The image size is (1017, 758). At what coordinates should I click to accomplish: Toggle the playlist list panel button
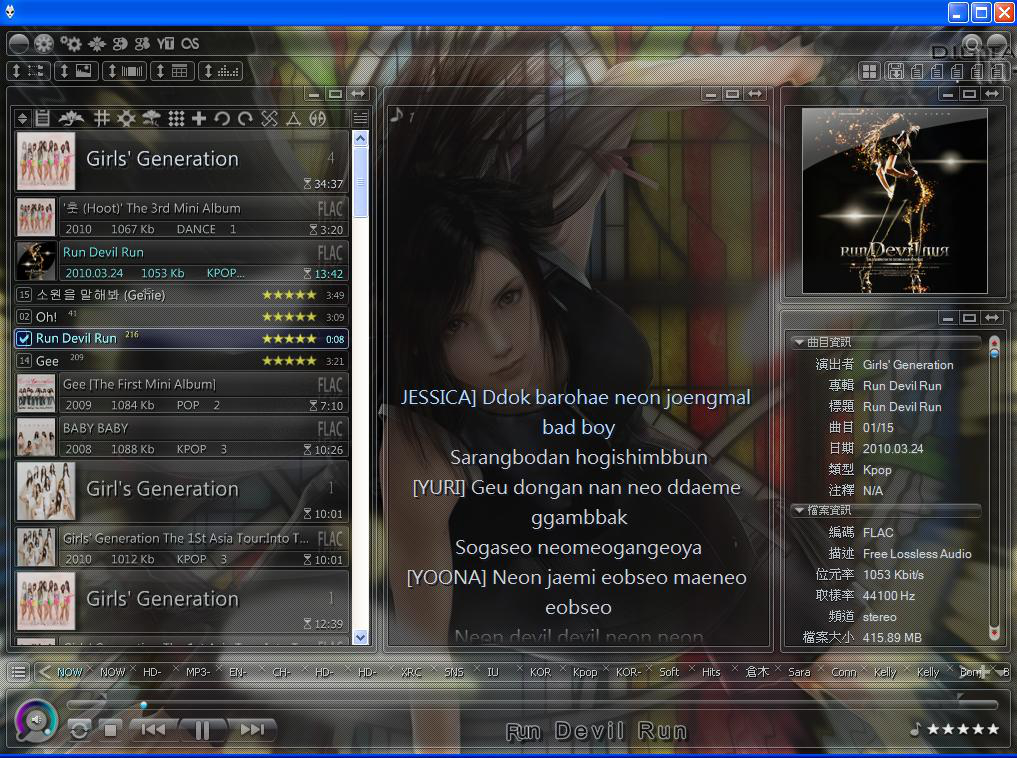click(28, 71)
